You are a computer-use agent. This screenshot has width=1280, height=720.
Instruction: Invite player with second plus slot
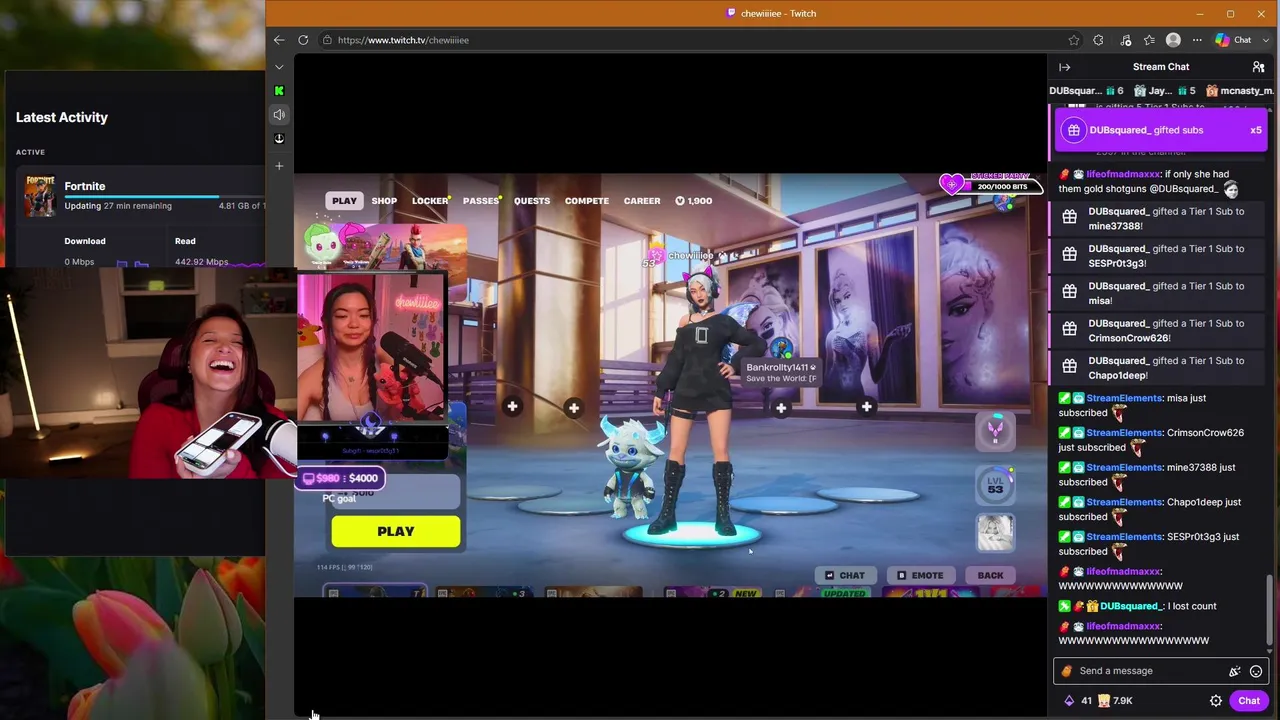[x=574, y=407]
